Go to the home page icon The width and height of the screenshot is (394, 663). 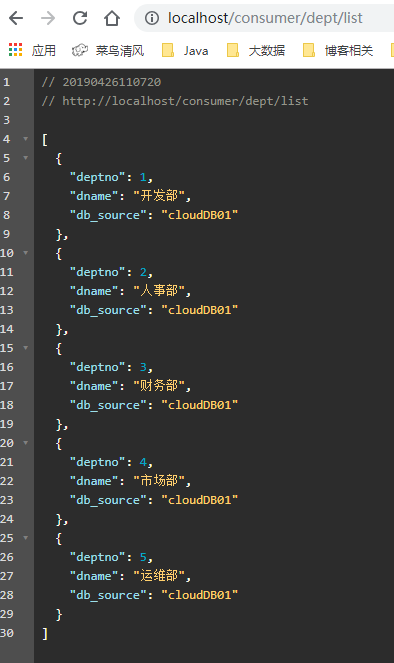(112, 18)
